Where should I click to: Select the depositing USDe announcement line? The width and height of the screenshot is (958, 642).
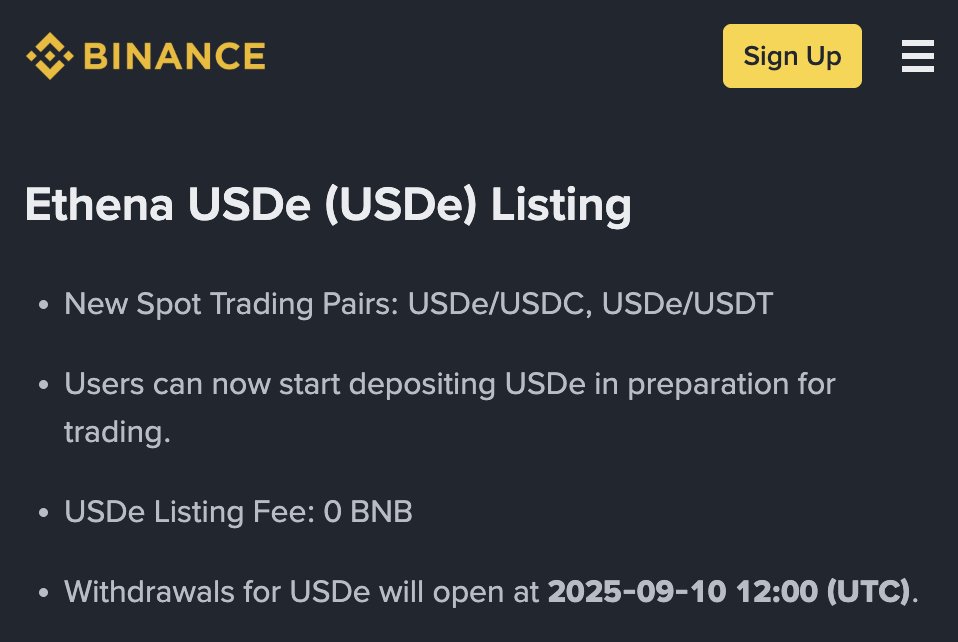(x=449, y=384)
